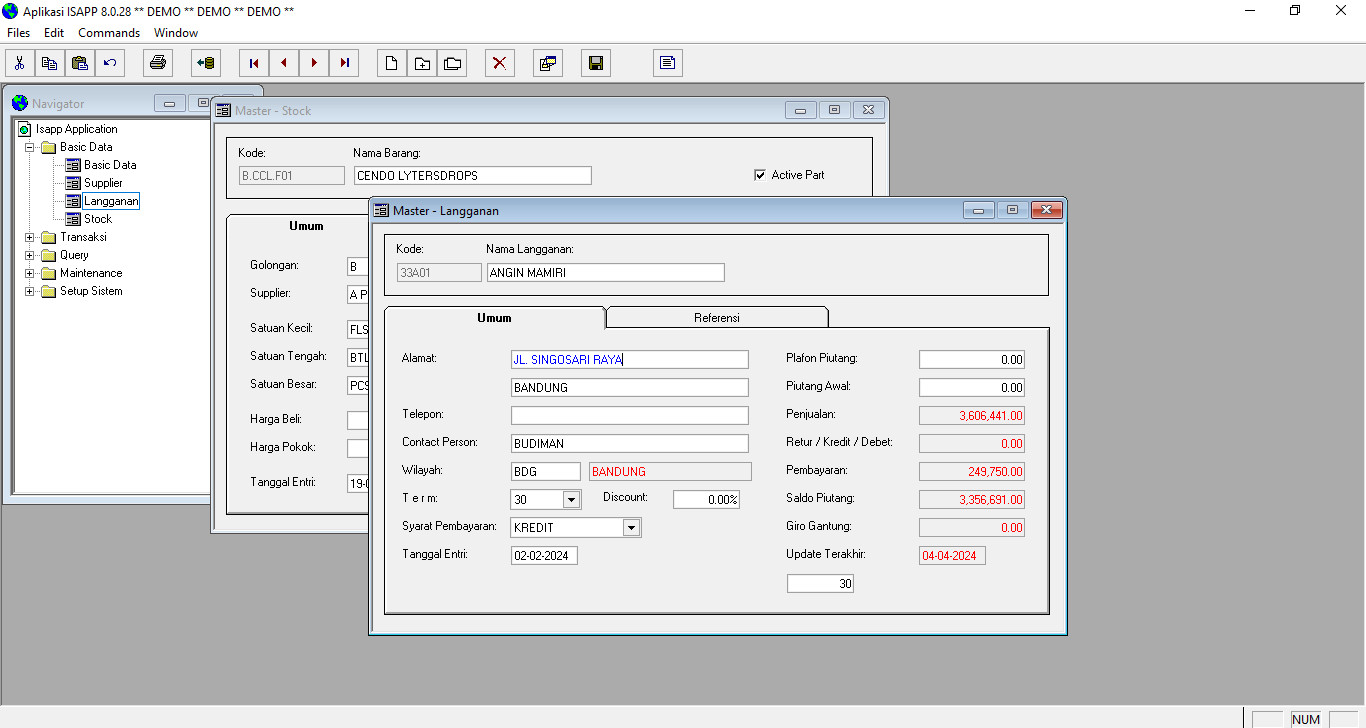Screen dimensions: 1366x728
Task: Toggle the Active Part checkbox
Action: [760, 175]
